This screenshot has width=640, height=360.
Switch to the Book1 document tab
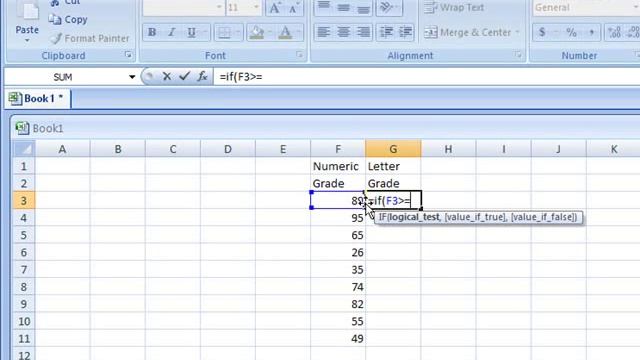click(x=38, y=98)
